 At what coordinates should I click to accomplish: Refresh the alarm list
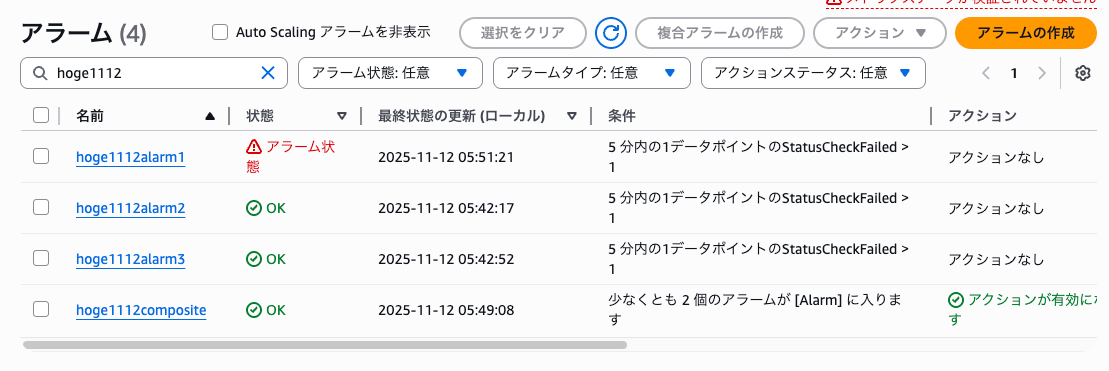[611, 33]
